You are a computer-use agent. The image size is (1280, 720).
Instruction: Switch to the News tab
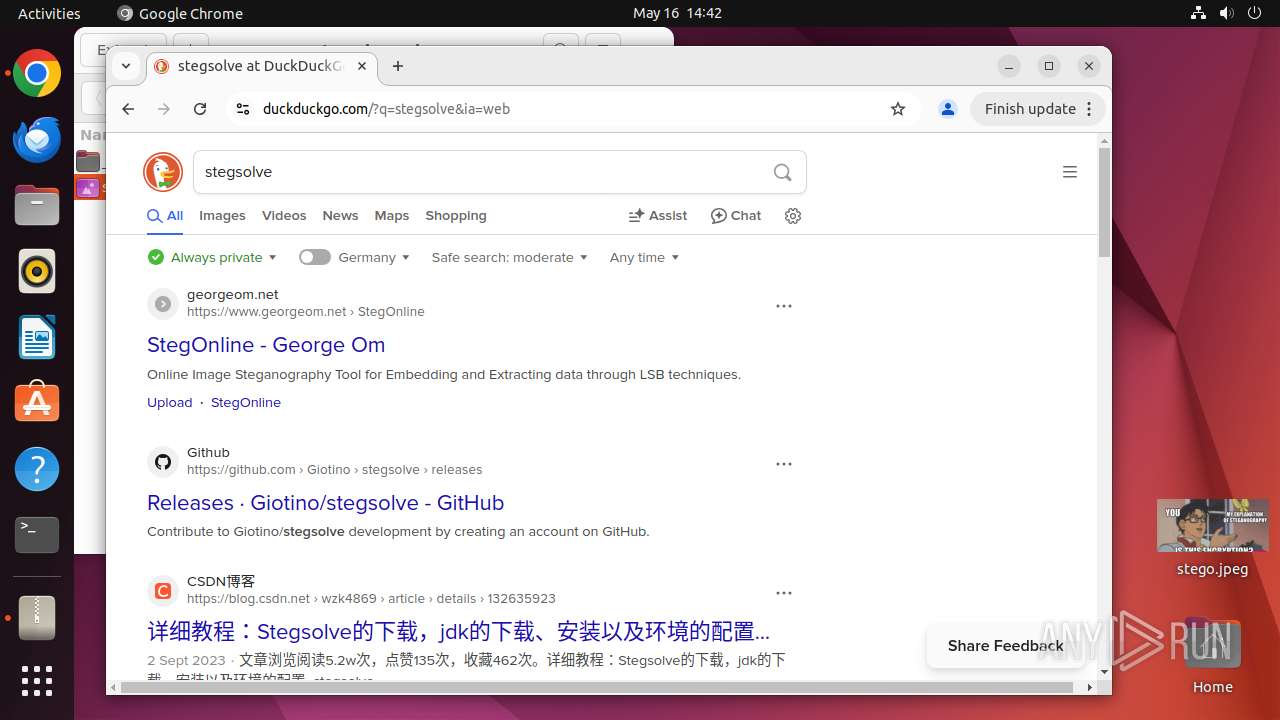click(340, 215)
